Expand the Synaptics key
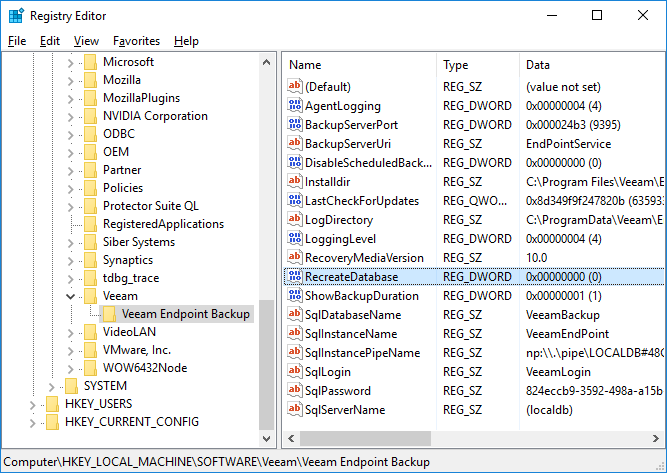Viewport: 667px width, 473px height. coord(71,260)
